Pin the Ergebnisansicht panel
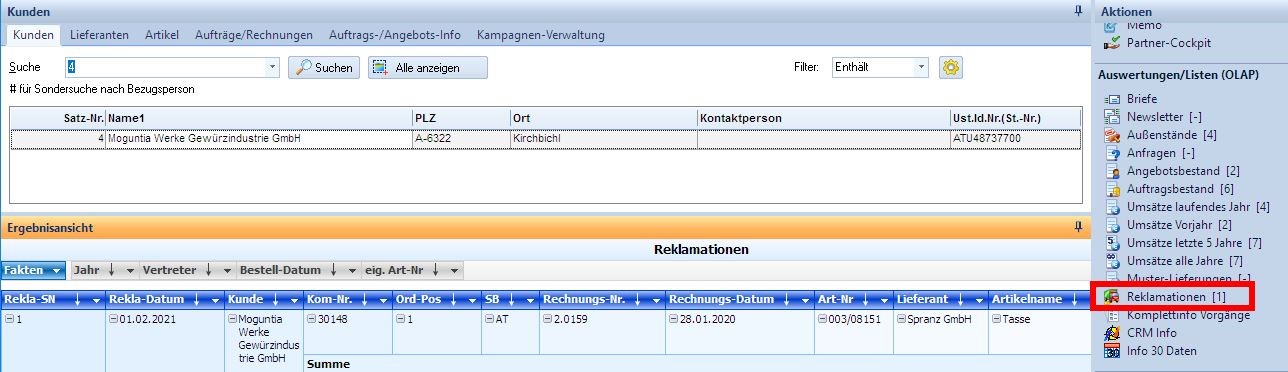The image size is (1288, 372). coord(1078,227)
